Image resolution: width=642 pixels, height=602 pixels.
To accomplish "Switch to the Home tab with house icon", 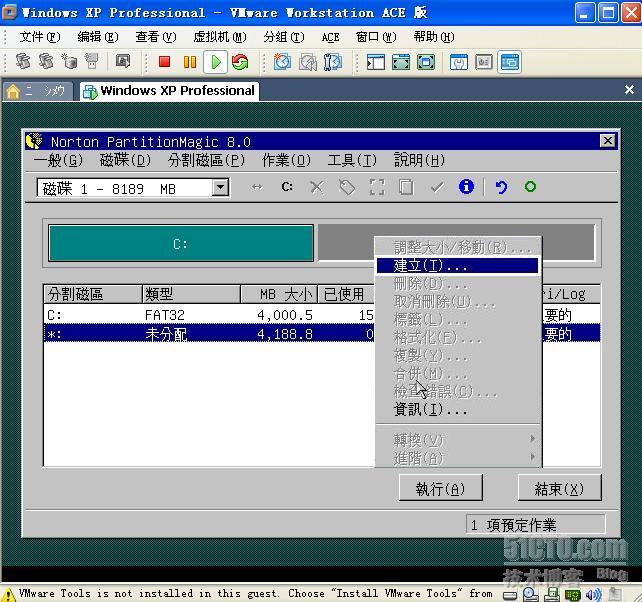I will [x=38, y=91].
